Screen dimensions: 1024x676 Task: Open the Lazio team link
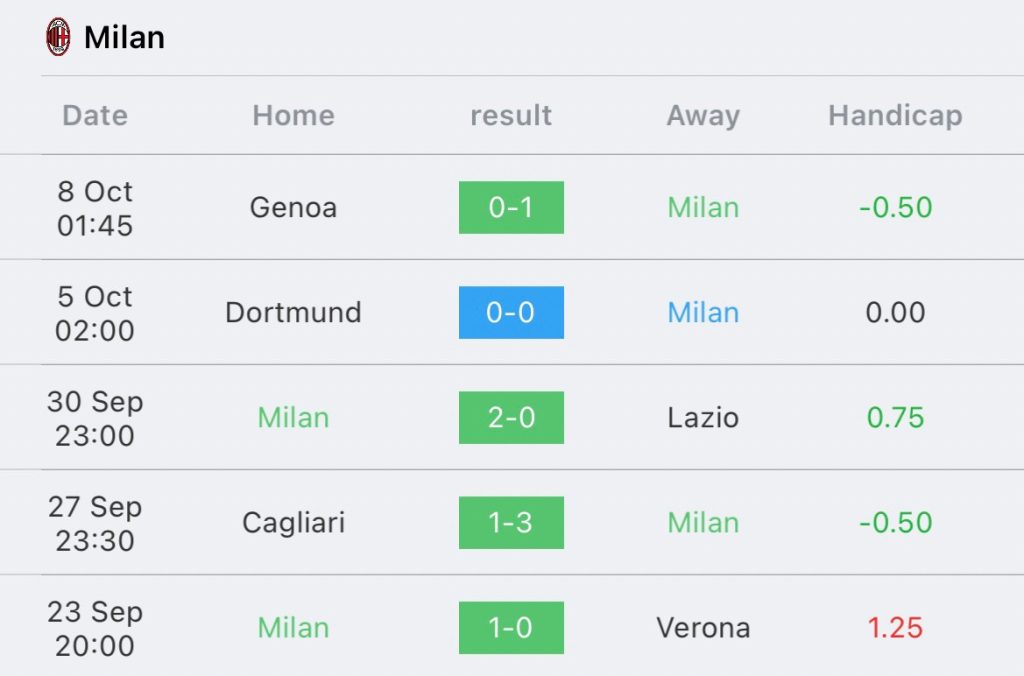(x=703, y=417)
